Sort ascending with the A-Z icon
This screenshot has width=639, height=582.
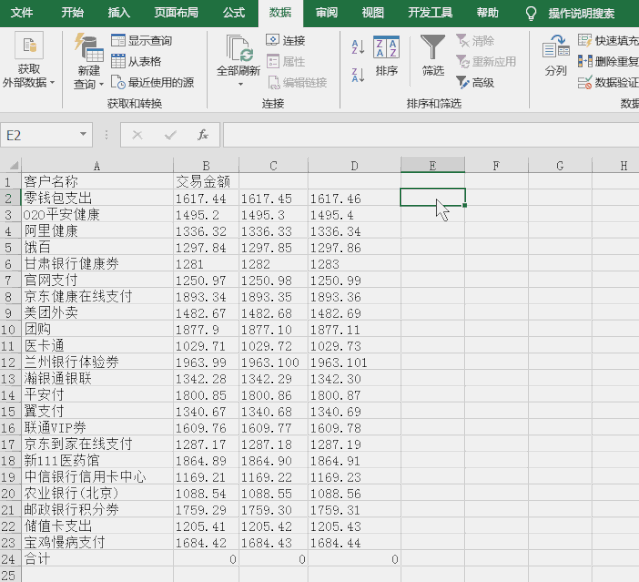click(x=357, y=47)
